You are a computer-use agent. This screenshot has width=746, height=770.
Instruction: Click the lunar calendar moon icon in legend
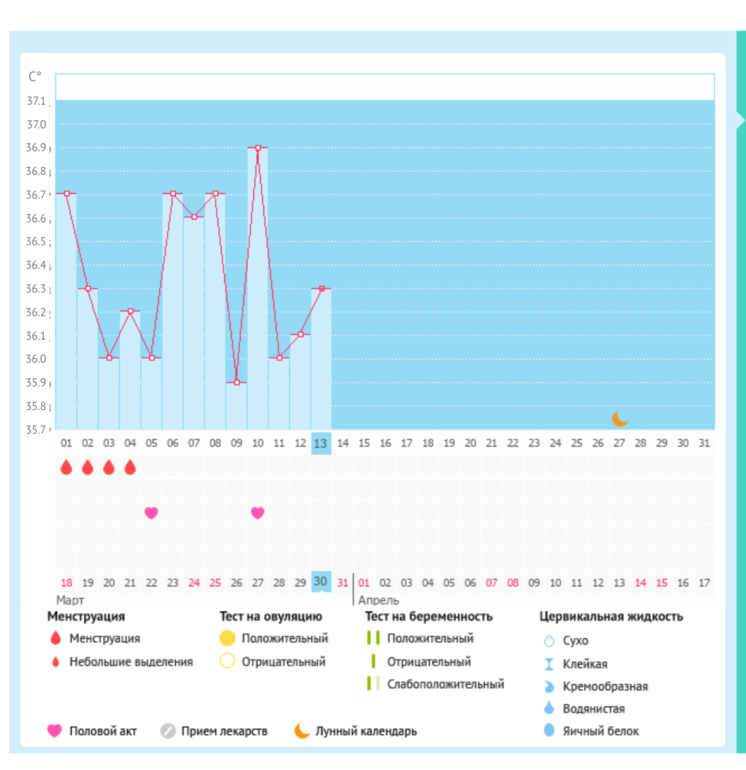coord(301,731)
